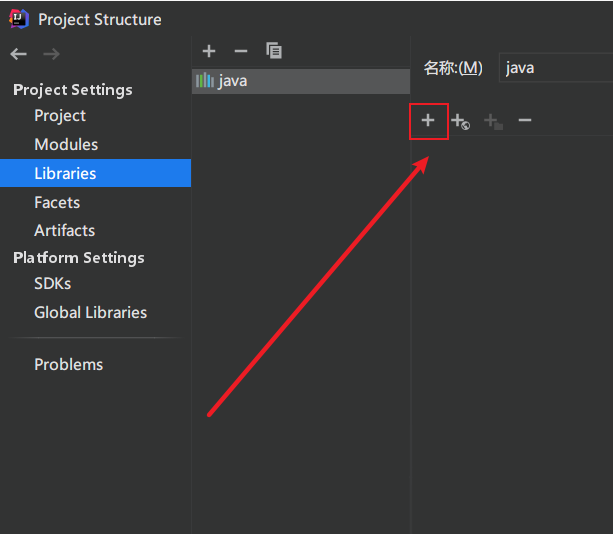Show the Problems section
Image resolution: width=613 pixels, height=534 pixels.
point(68,365)
